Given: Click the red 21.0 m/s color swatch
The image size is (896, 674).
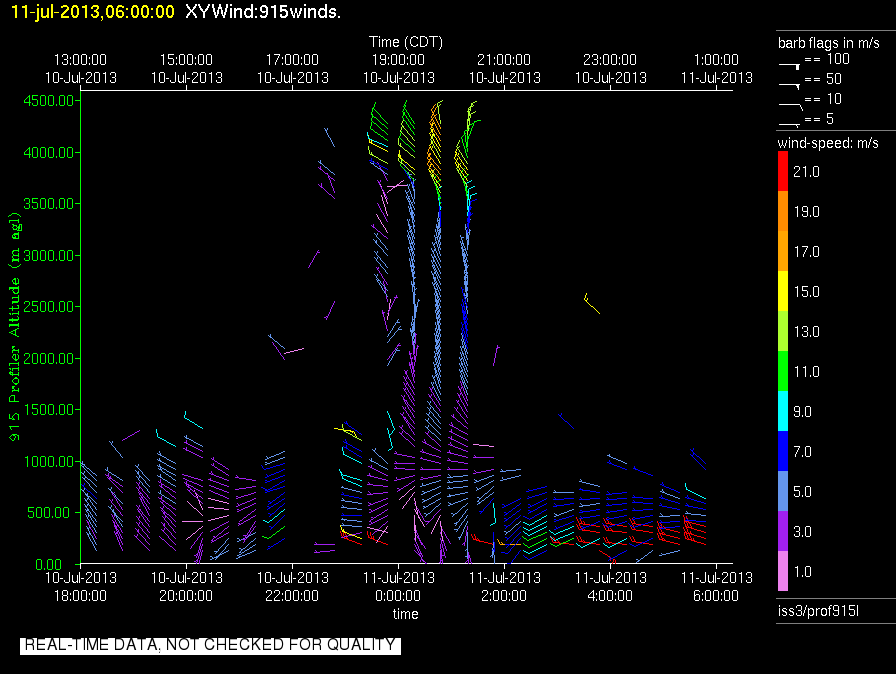Looking at the screenshot, I should (x=783, y=171).
